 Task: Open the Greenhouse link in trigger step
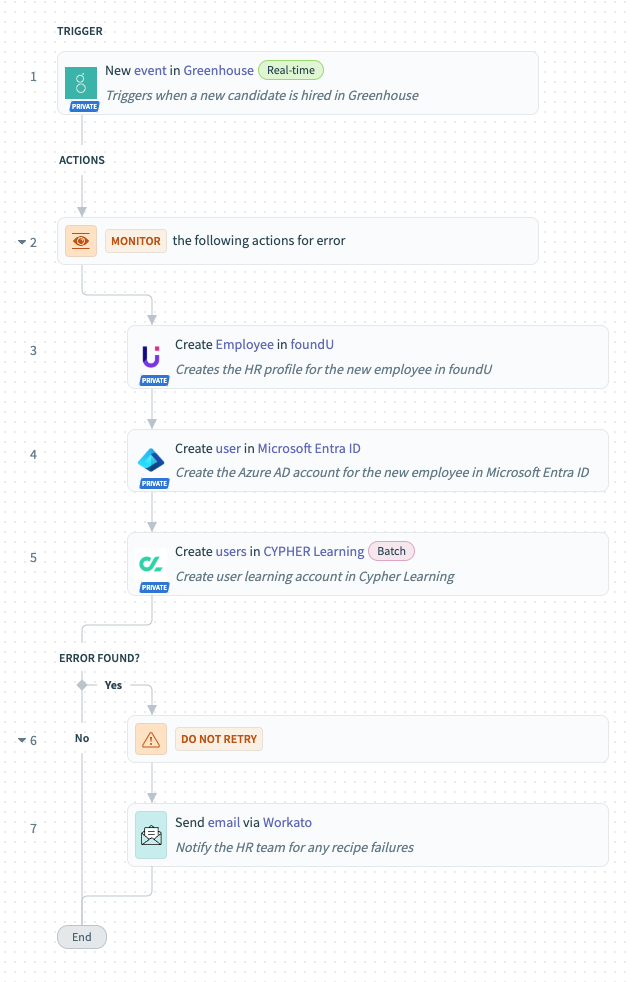click(219, 70)
